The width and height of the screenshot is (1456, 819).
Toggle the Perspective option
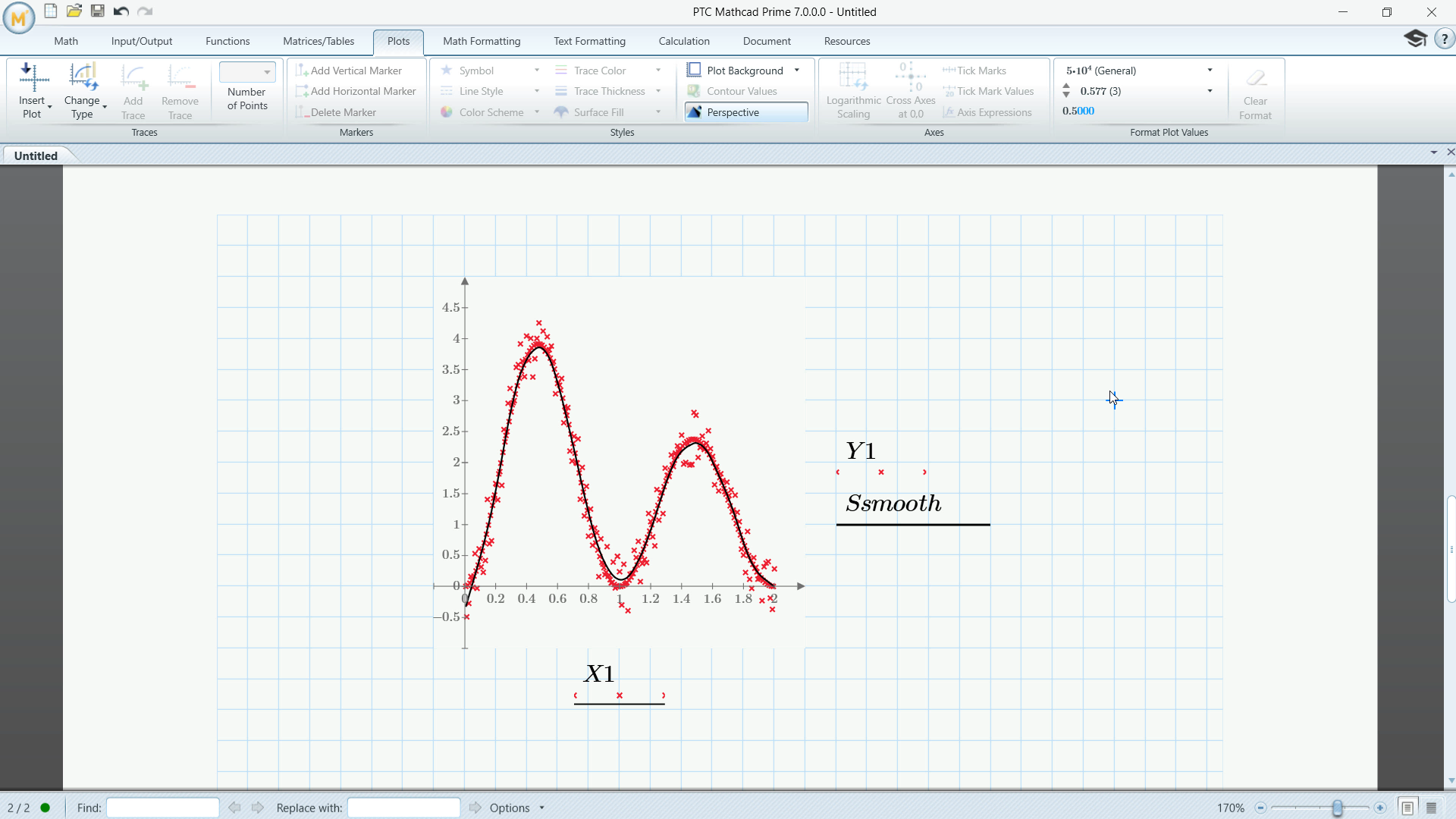pyautogui.click(x=746, y=112)
